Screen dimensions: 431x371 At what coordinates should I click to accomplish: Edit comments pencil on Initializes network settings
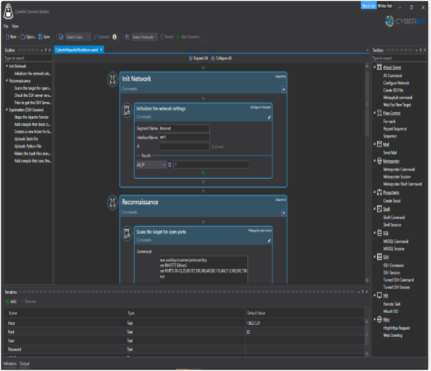point(269,118)
